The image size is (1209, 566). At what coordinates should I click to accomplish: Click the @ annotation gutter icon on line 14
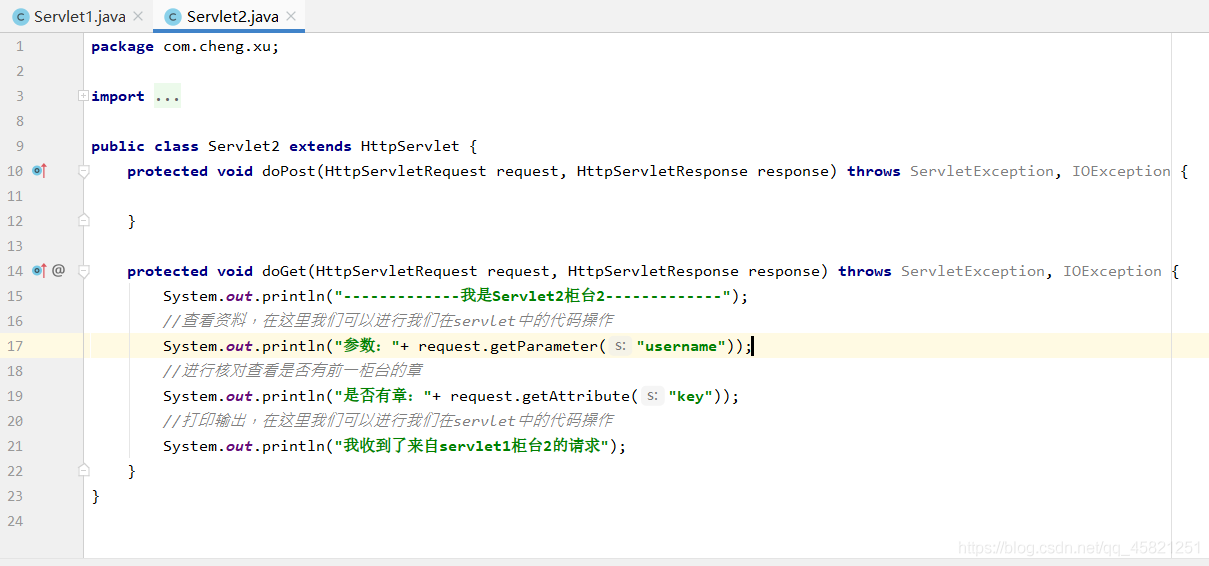click(59, 270)
